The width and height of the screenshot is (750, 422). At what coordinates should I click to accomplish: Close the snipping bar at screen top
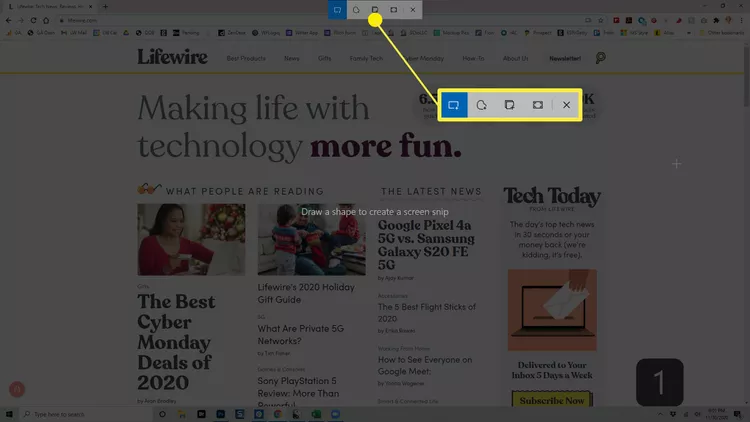click(x=413, y=10)
